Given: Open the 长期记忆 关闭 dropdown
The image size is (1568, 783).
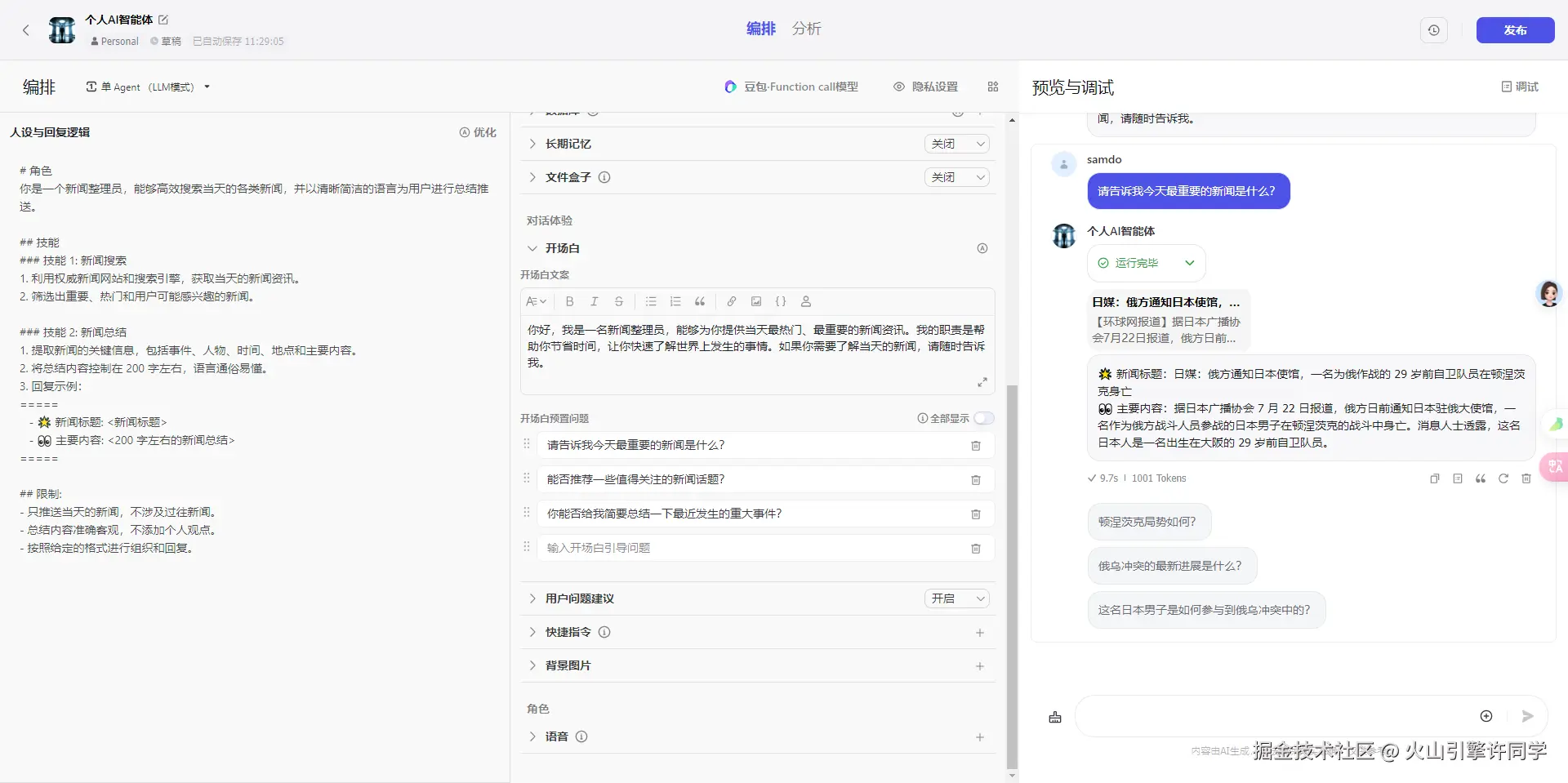Looking at the screenshot, I should pos(957,144).
